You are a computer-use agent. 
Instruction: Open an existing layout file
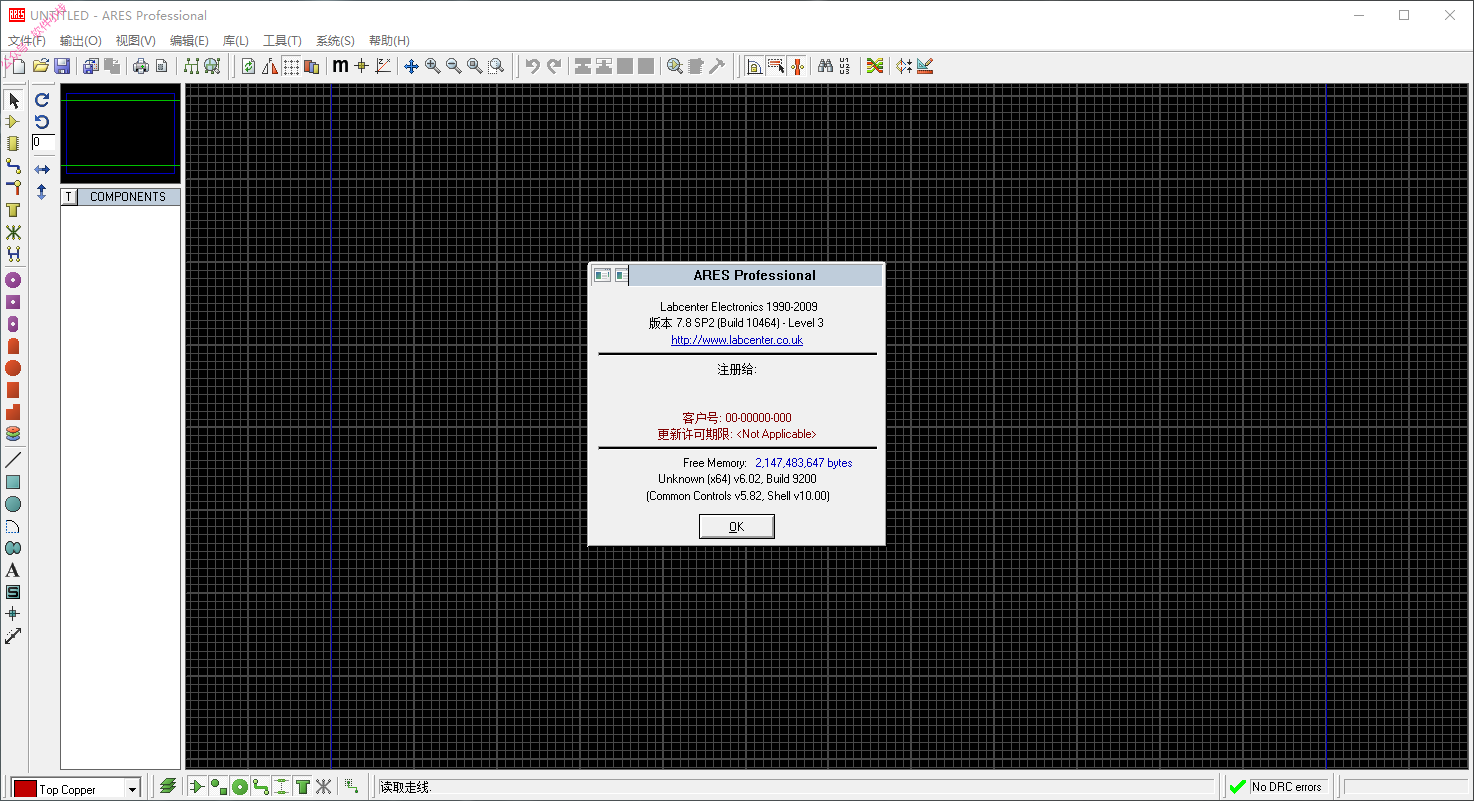click(41, 66)
